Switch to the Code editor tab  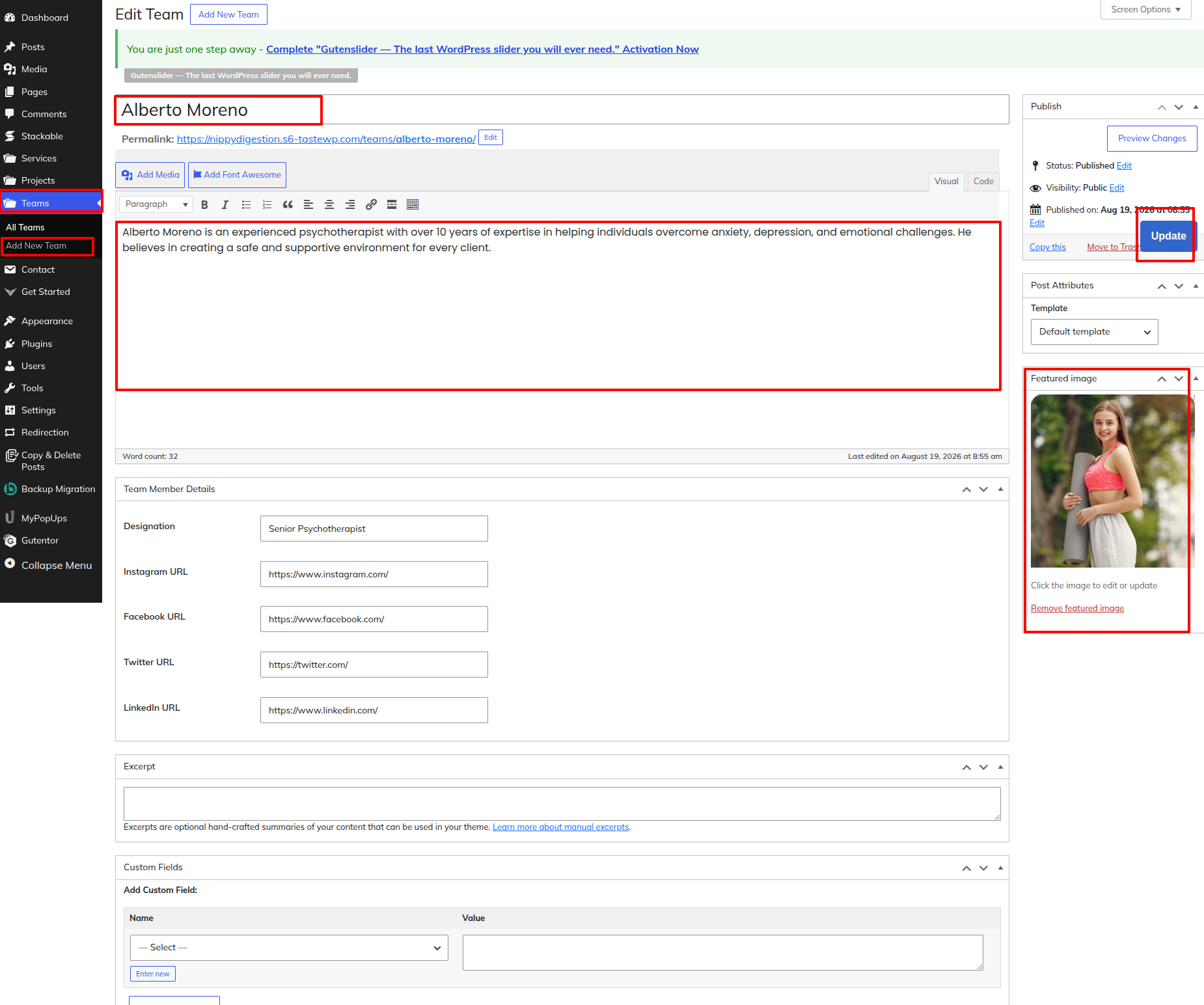983,182
